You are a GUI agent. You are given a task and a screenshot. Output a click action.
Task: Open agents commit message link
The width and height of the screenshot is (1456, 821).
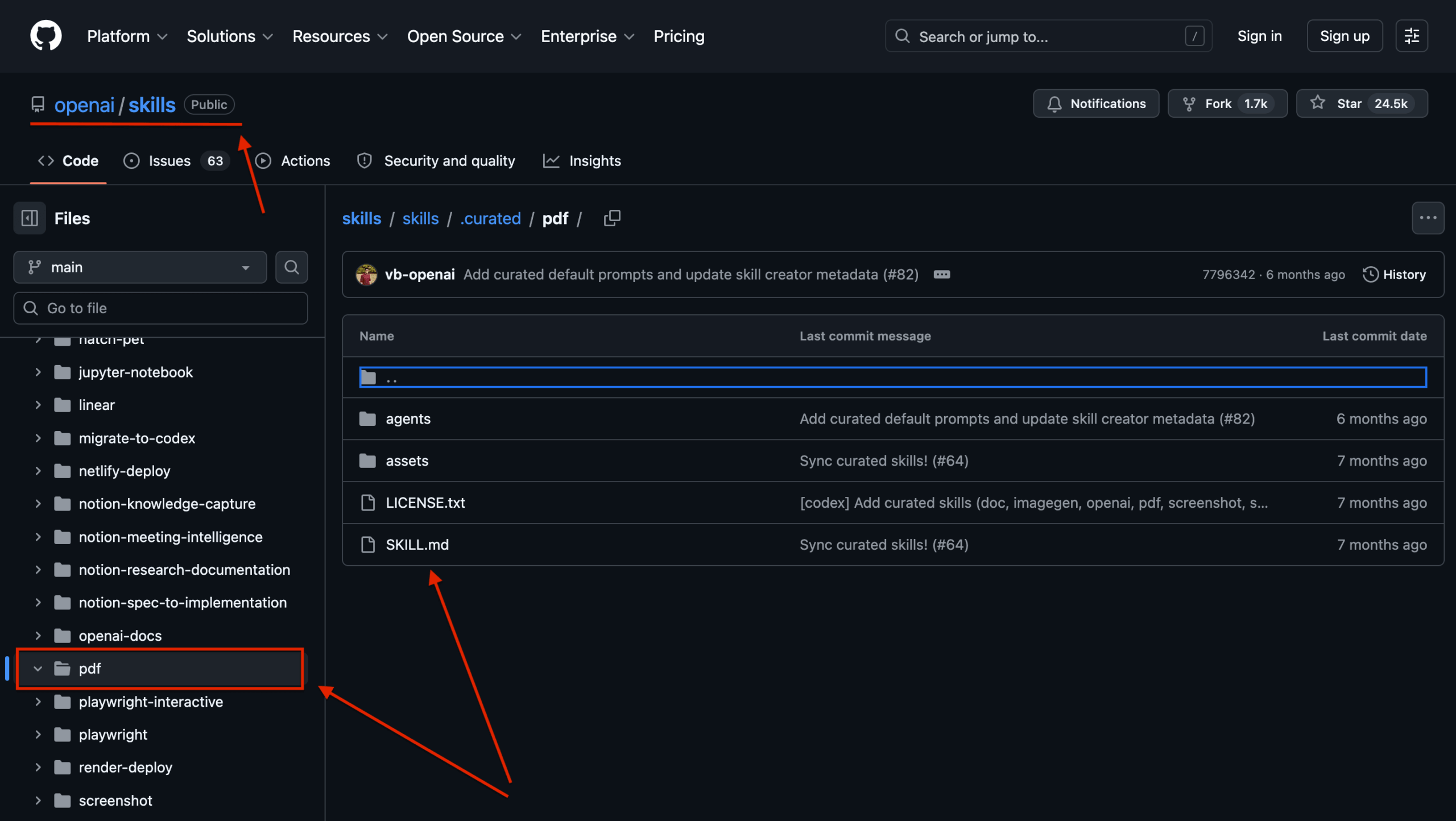[1027, 419]
